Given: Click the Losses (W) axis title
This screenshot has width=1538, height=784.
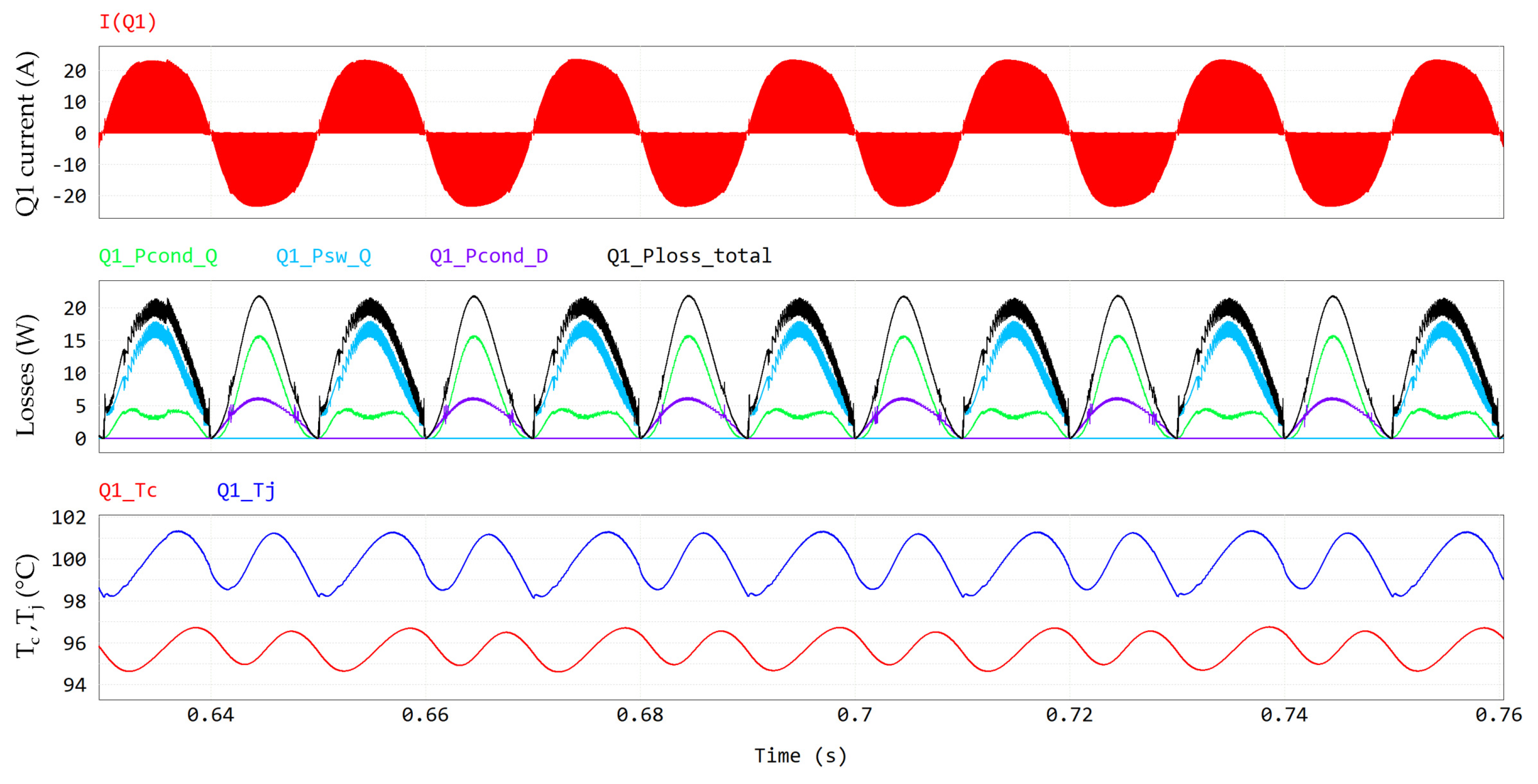Looking at the screenshot, I should pyautogui.click(x=26, y=376).
